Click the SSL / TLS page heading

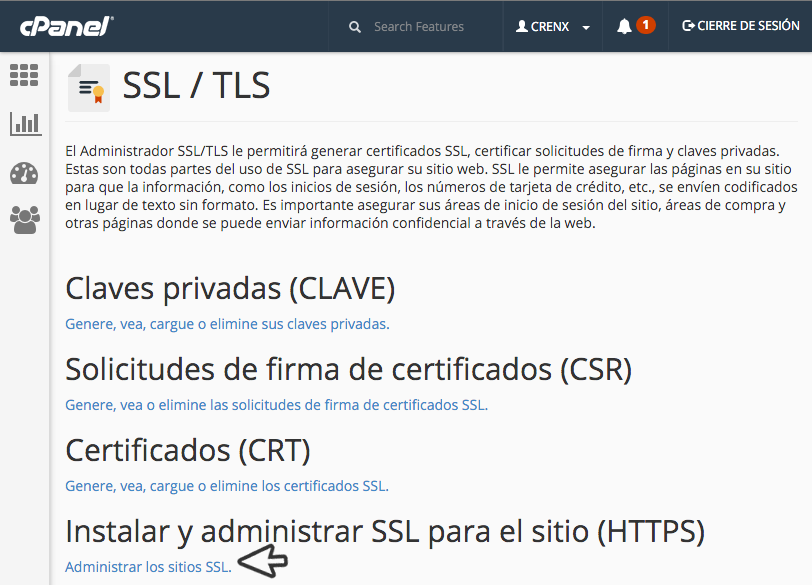click(196, 86)
